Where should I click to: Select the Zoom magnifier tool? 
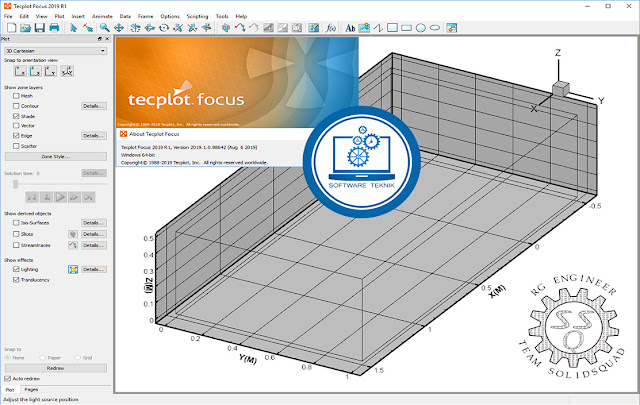[105, 28]
